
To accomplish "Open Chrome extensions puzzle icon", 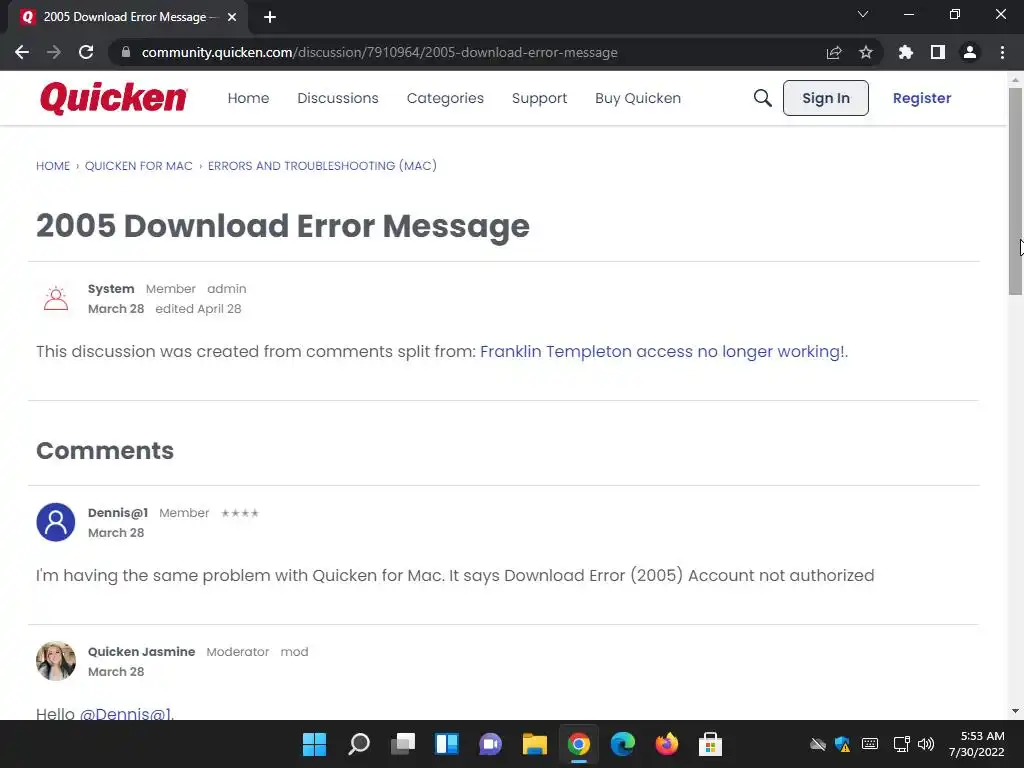I will 906,52.
